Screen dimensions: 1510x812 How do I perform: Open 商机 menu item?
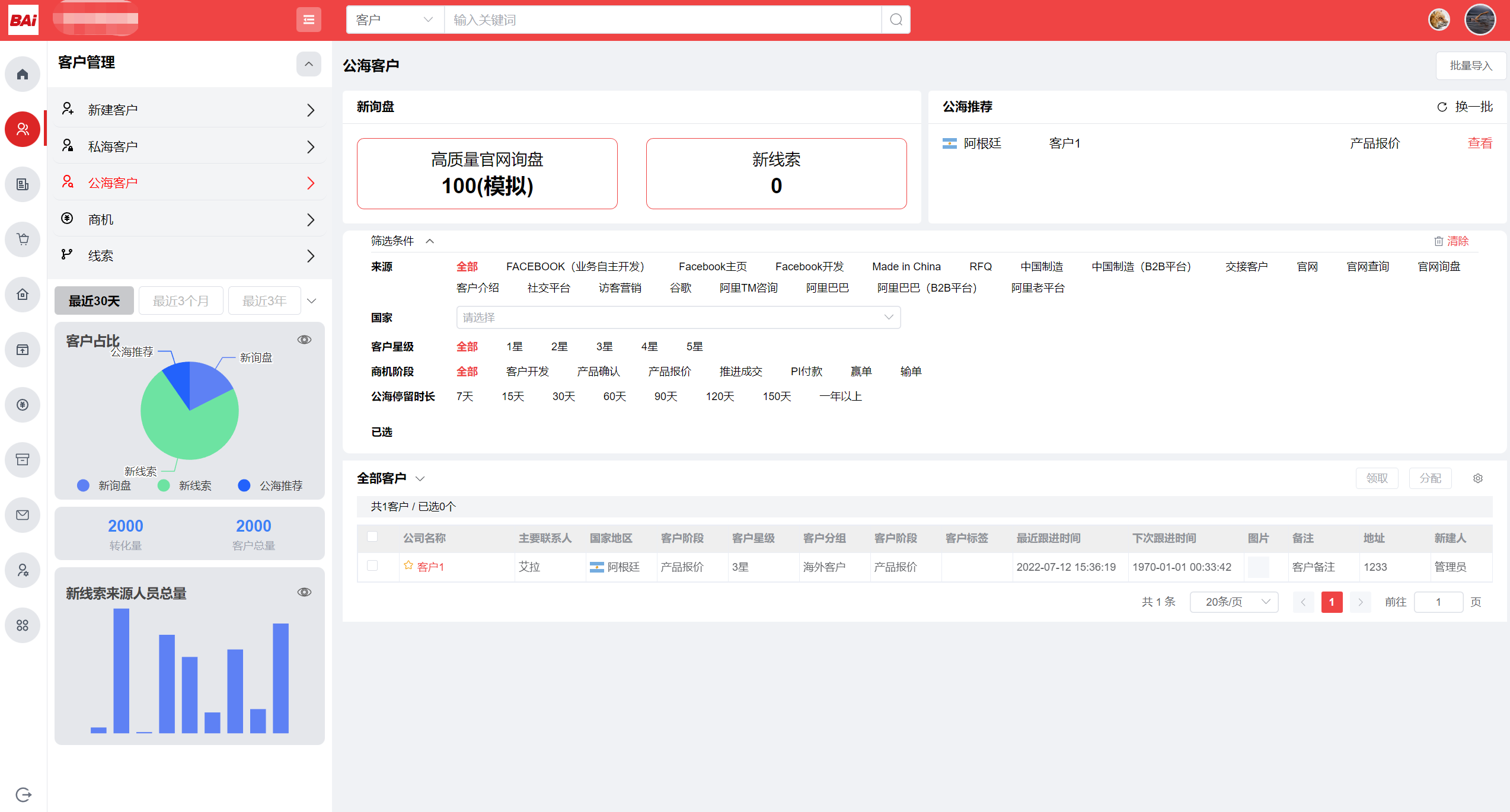(x=190, y=219)
